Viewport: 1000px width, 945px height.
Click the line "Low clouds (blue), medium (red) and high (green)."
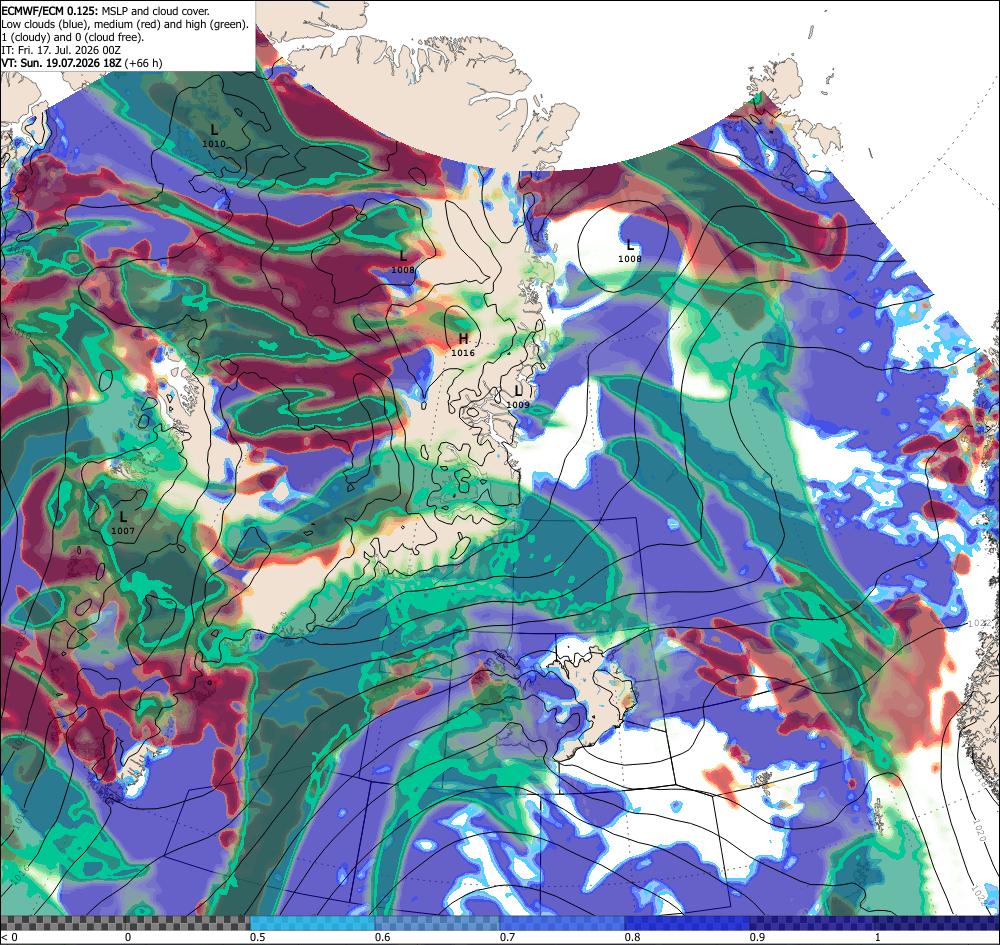(x=125, y=24)
